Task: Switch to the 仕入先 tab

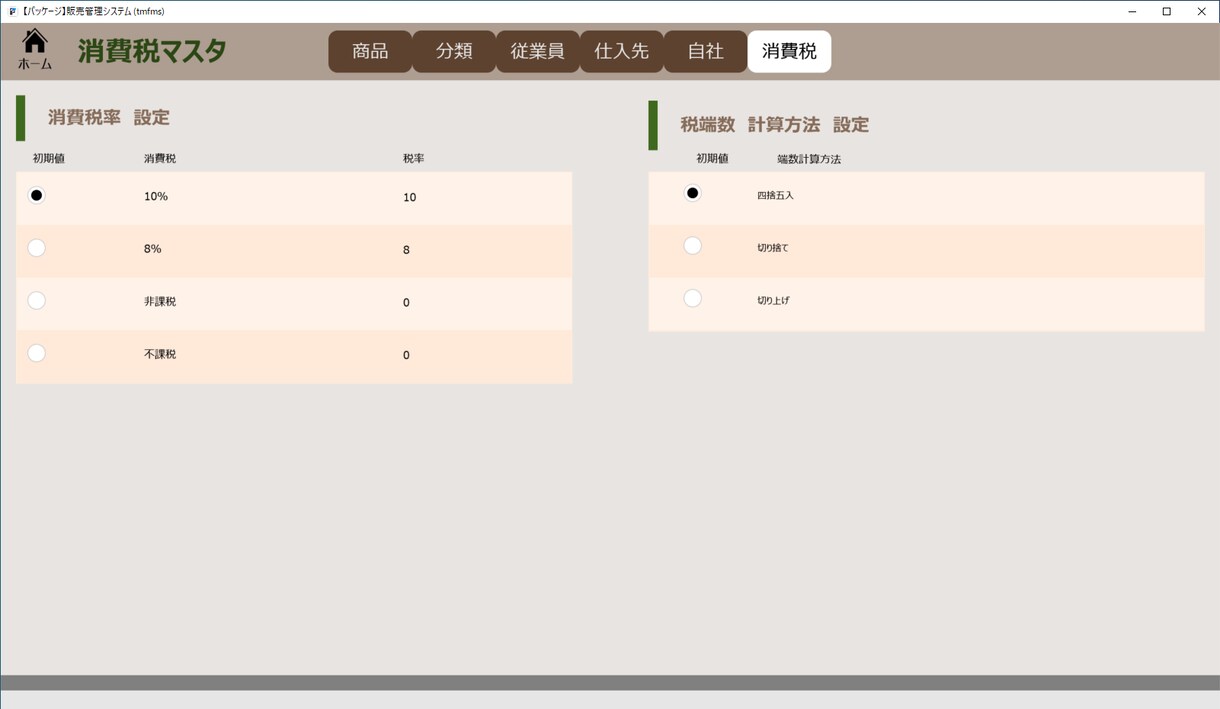Action: [622, 51]
